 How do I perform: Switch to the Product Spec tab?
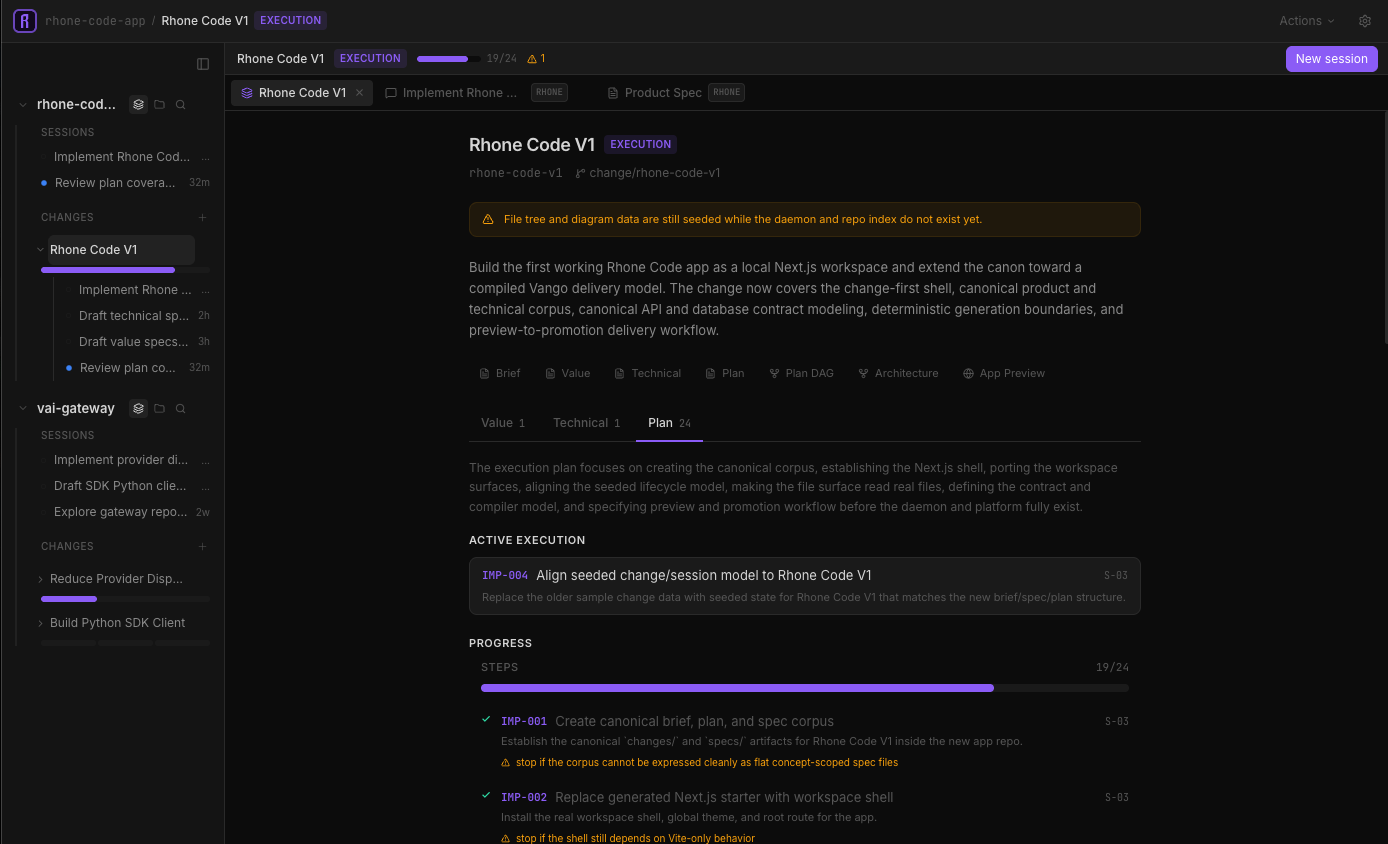point(676,93)
